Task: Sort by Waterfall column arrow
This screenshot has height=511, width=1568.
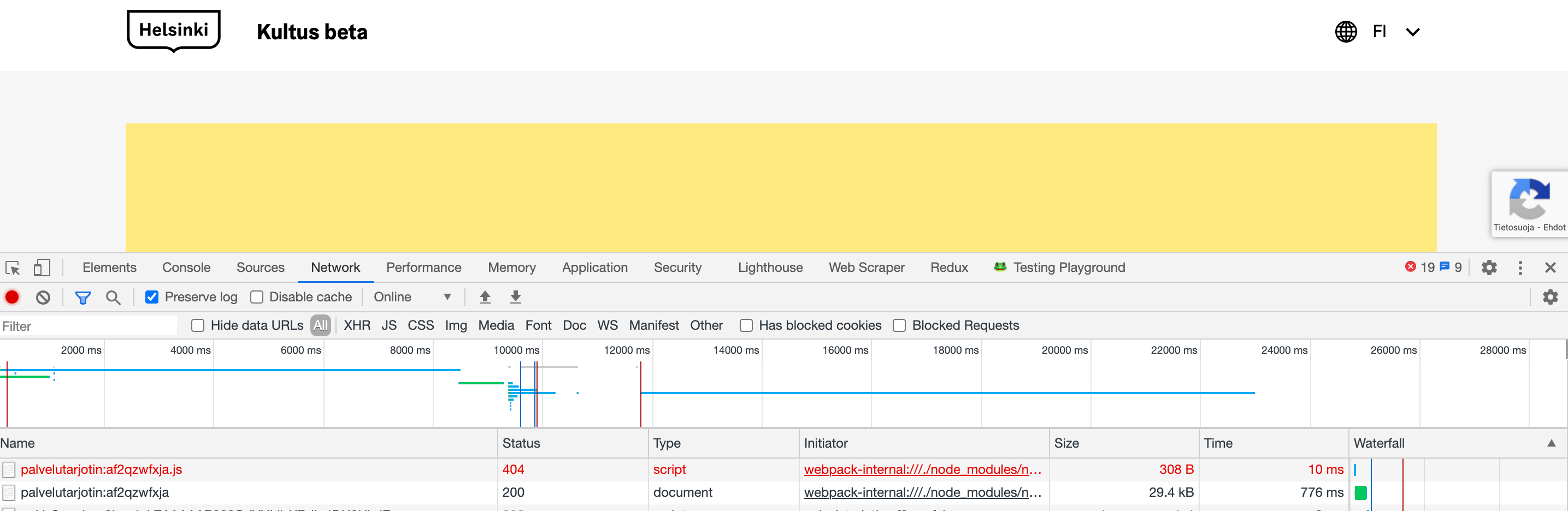Action: (x=1551, y=443)
